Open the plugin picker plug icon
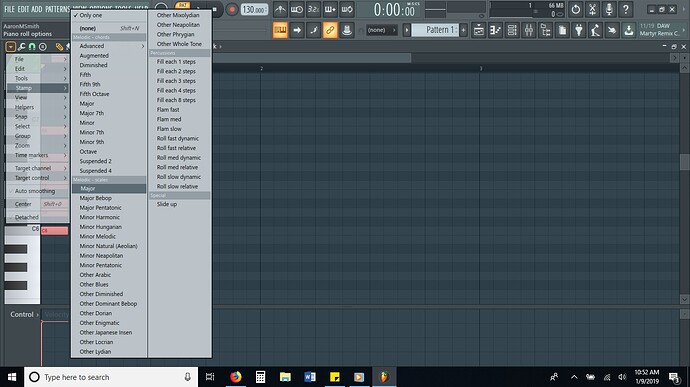The image size is (690, 387). (579, 30)
